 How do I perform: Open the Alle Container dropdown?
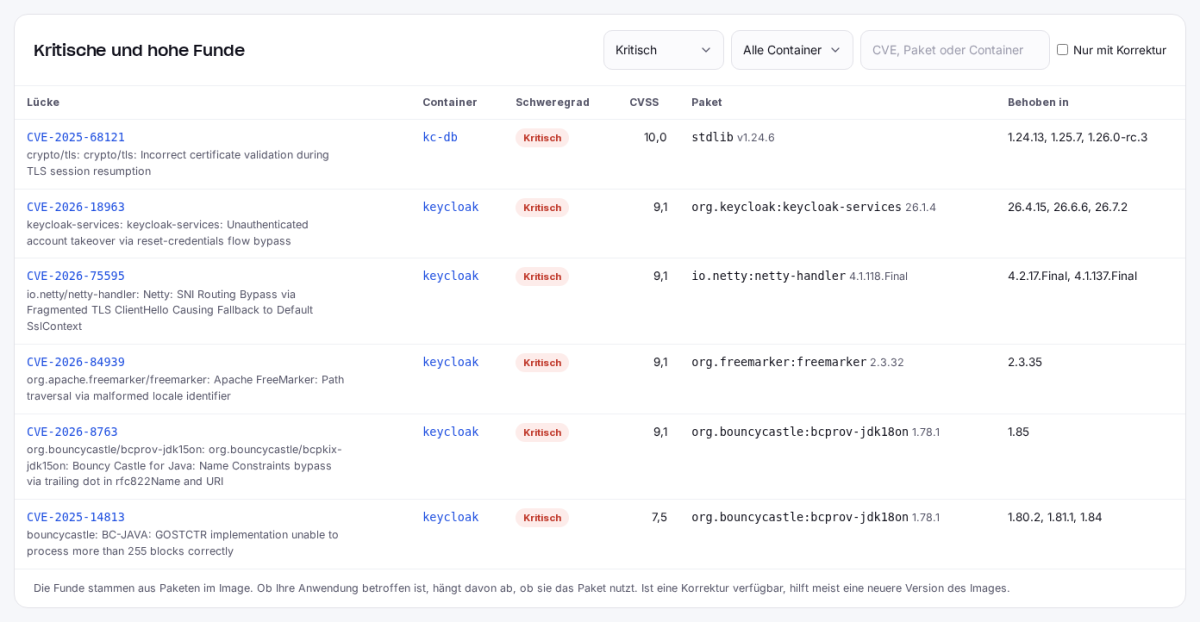[x=792, y=50]
